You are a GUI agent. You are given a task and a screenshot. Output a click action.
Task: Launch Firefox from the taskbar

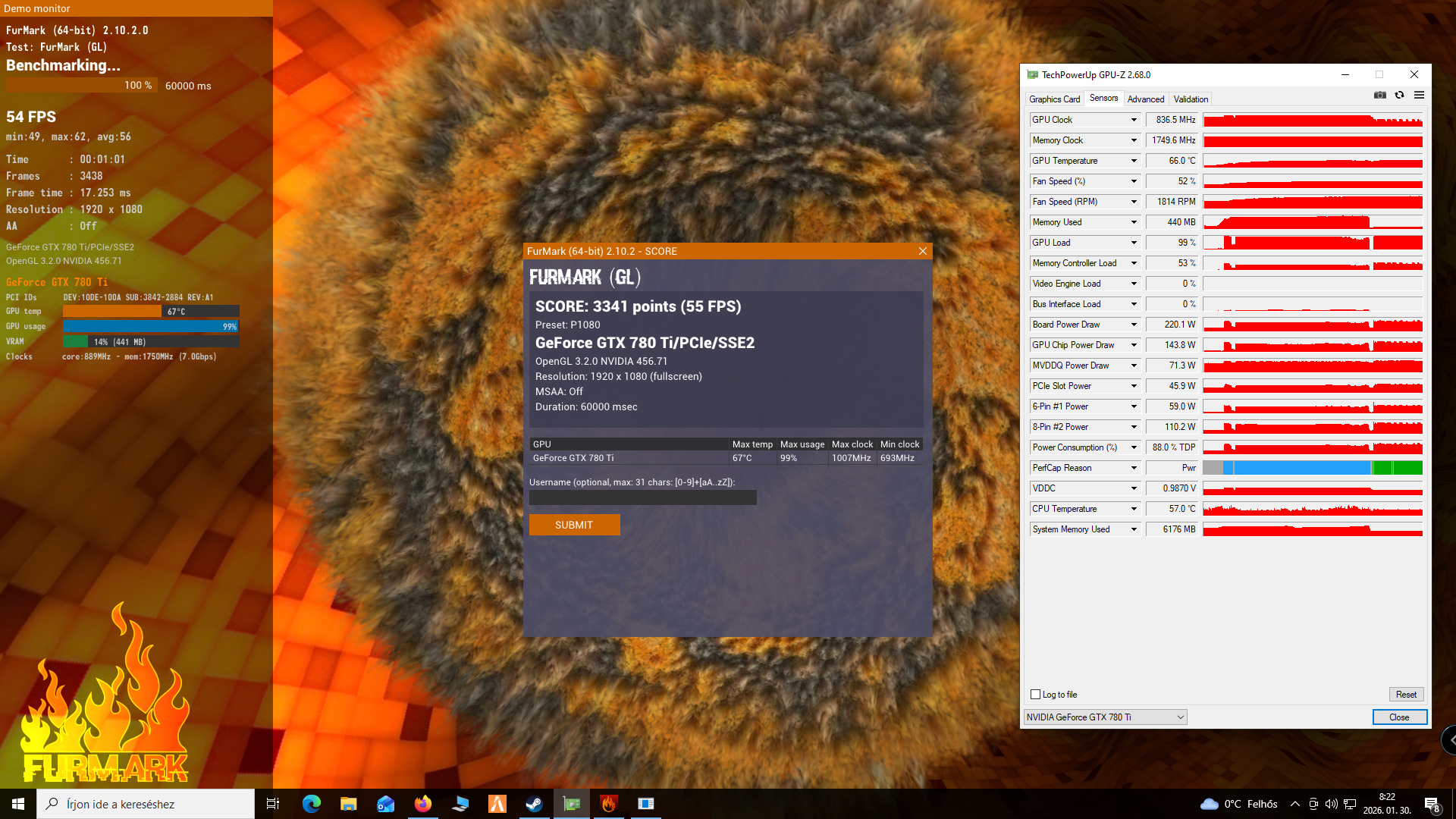point(423,804)
